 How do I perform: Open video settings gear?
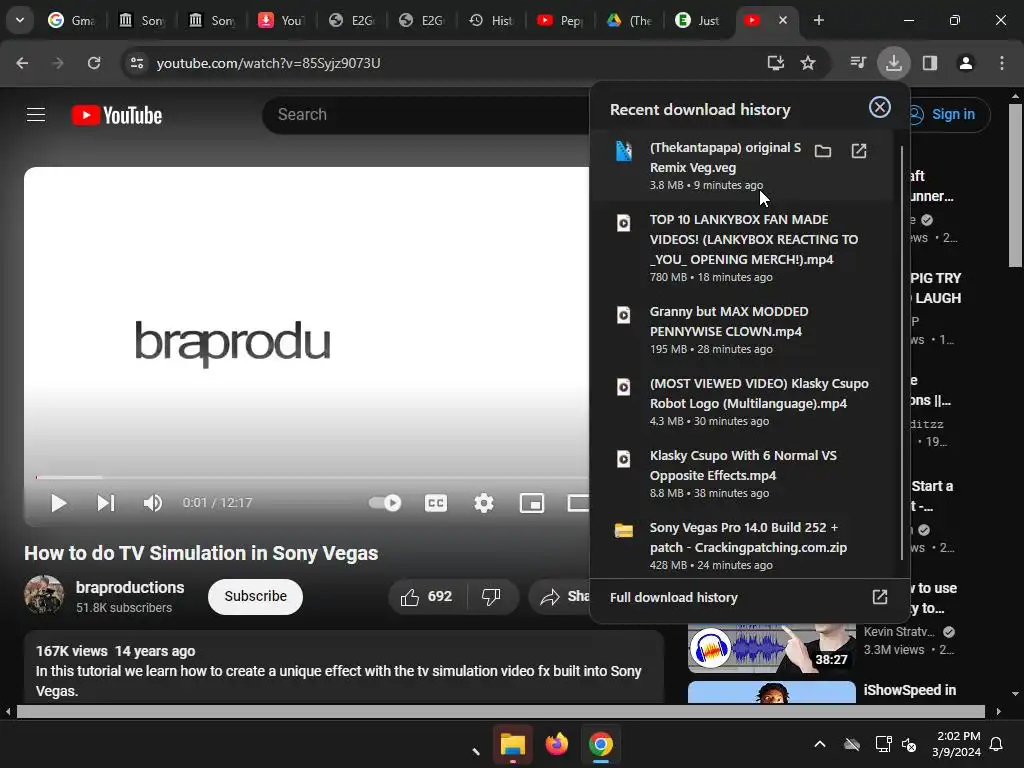click(484, 503)
